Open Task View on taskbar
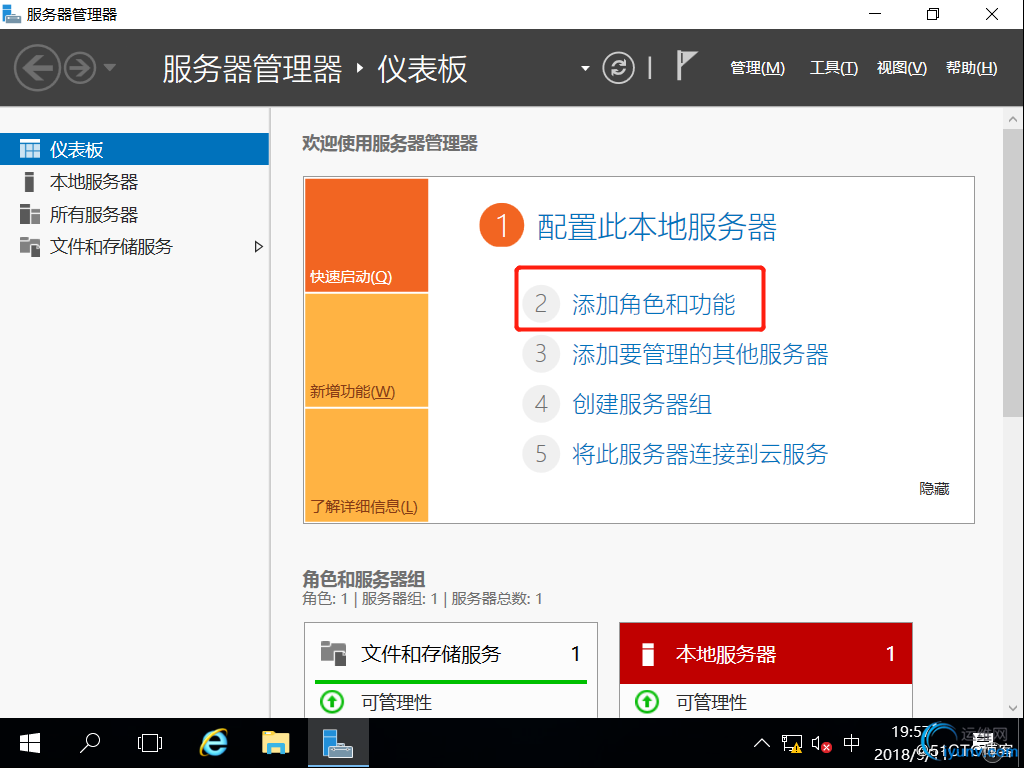The width and height of the screenshot is (1024, 768). (x=150, y=743)
